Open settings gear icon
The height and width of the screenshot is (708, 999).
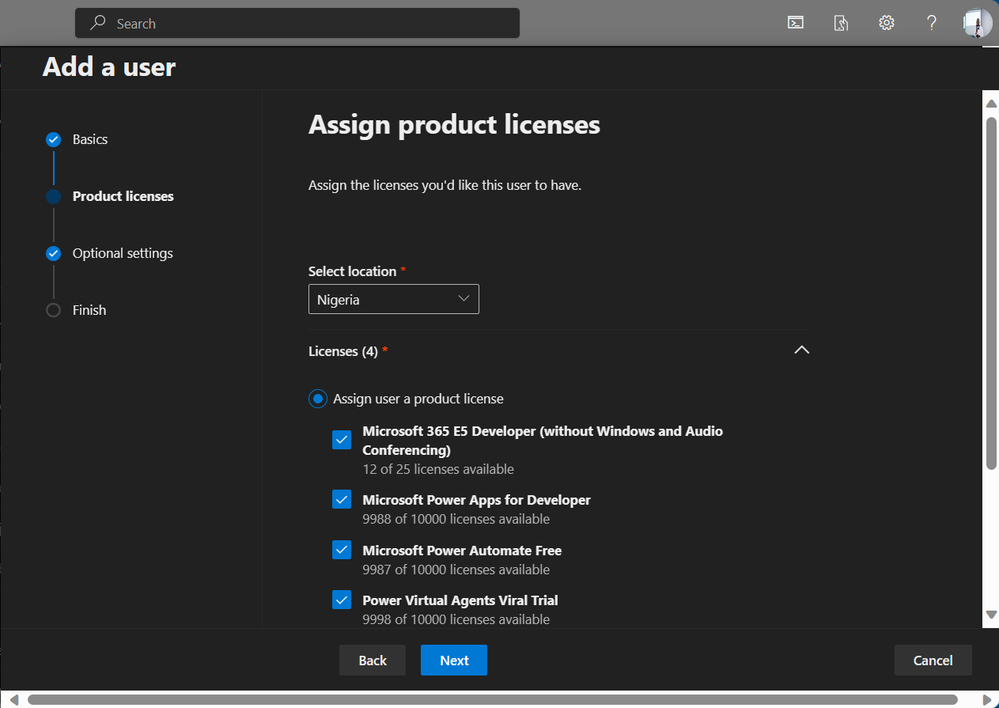[x=886, y=23]
